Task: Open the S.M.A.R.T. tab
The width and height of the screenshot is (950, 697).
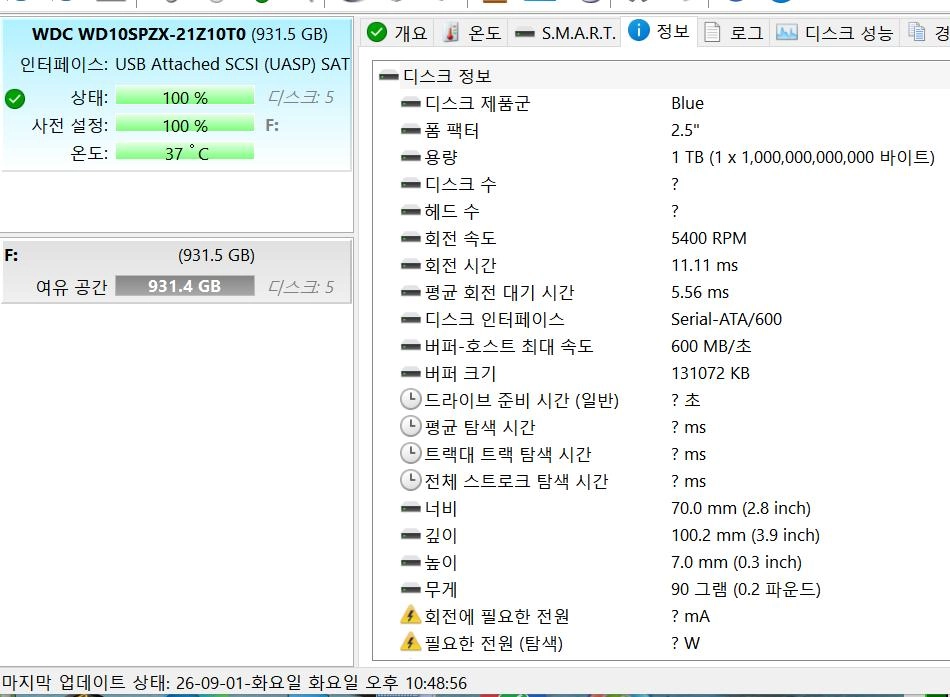Action: tap(564, 32)
